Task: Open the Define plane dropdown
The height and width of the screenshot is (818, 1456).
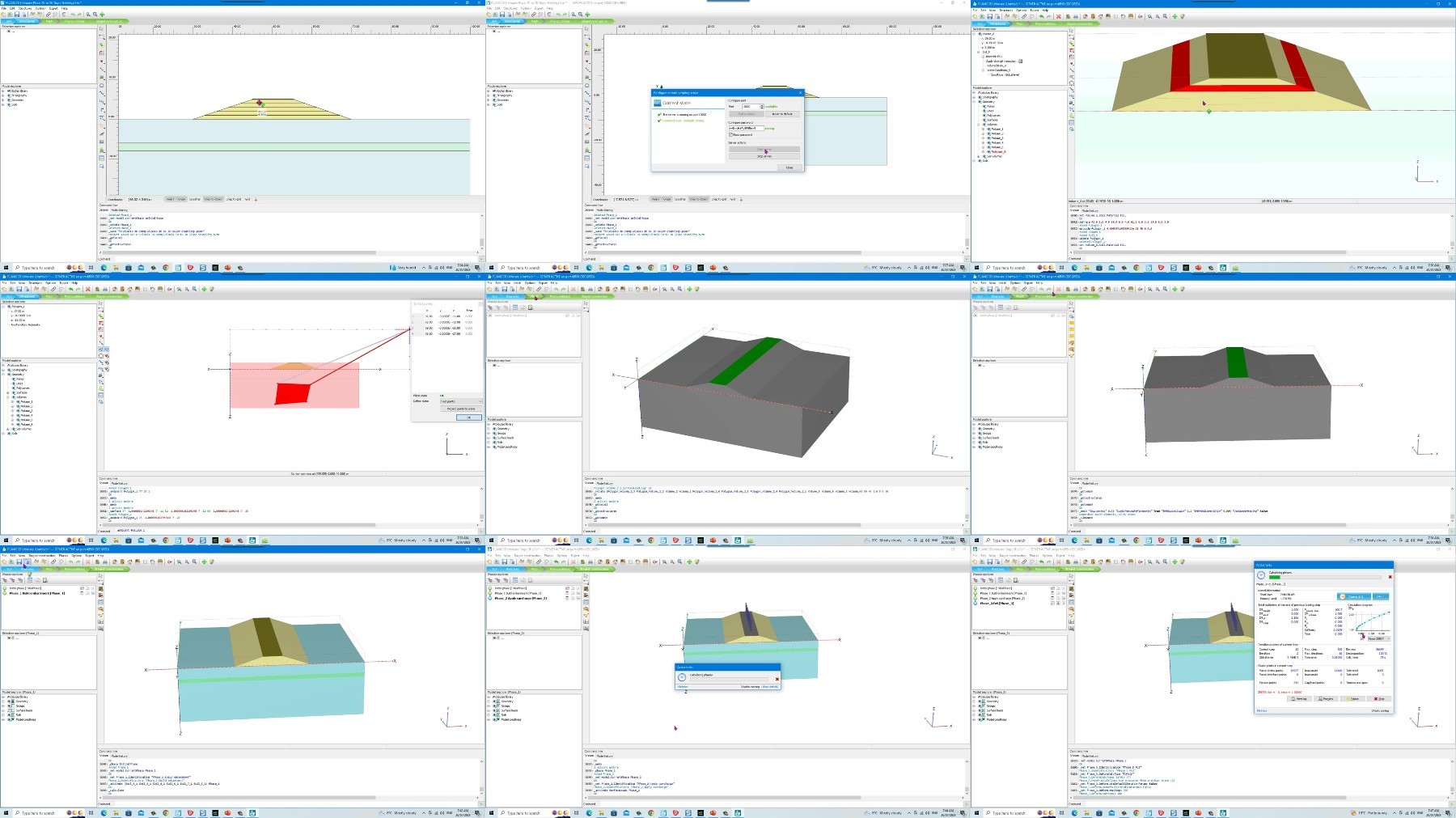Action: (x=460, y=401)
